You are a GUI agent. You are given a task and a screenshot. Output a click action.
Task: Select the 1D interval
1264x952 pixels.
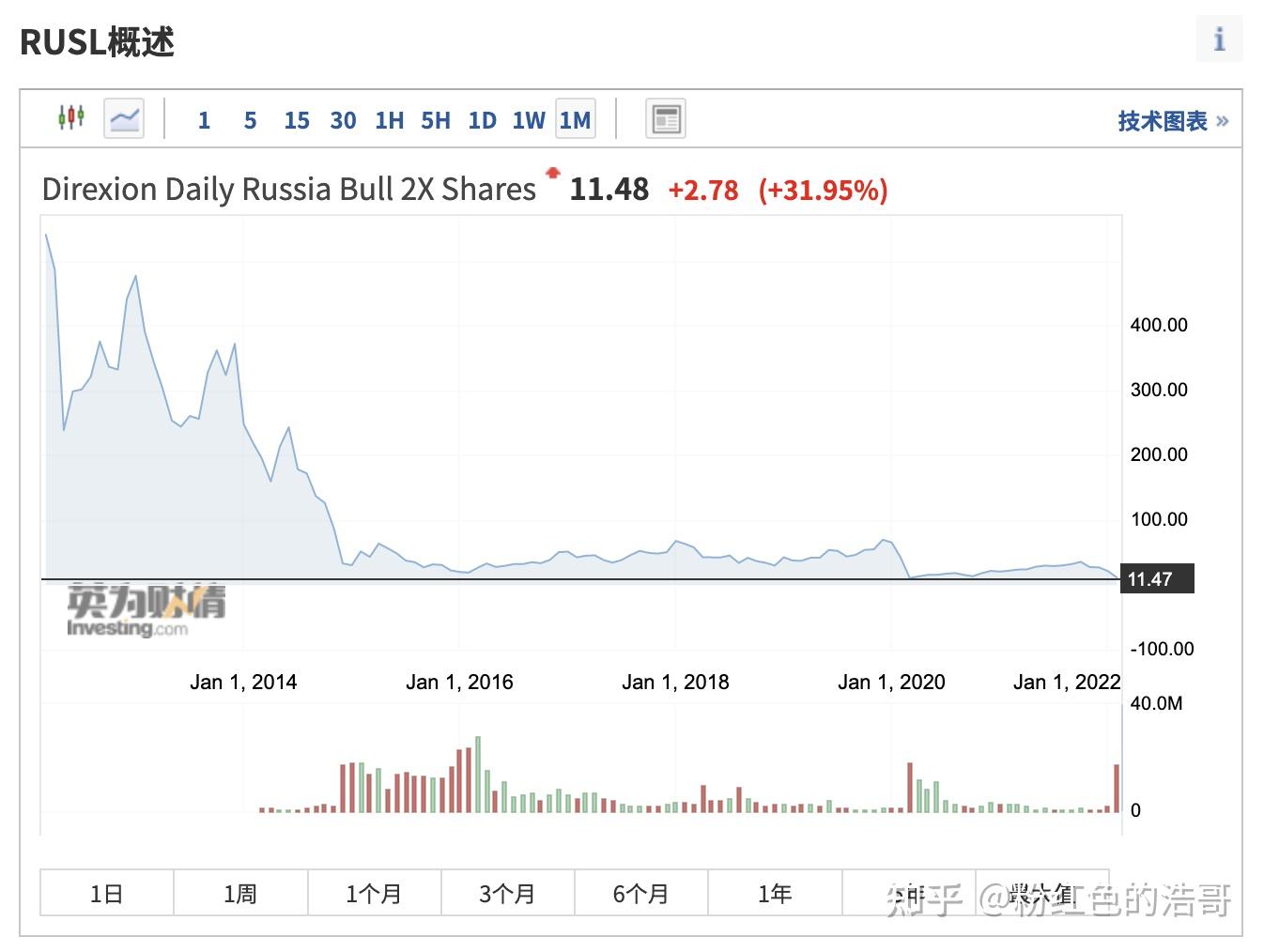click(x=482, y=120)
